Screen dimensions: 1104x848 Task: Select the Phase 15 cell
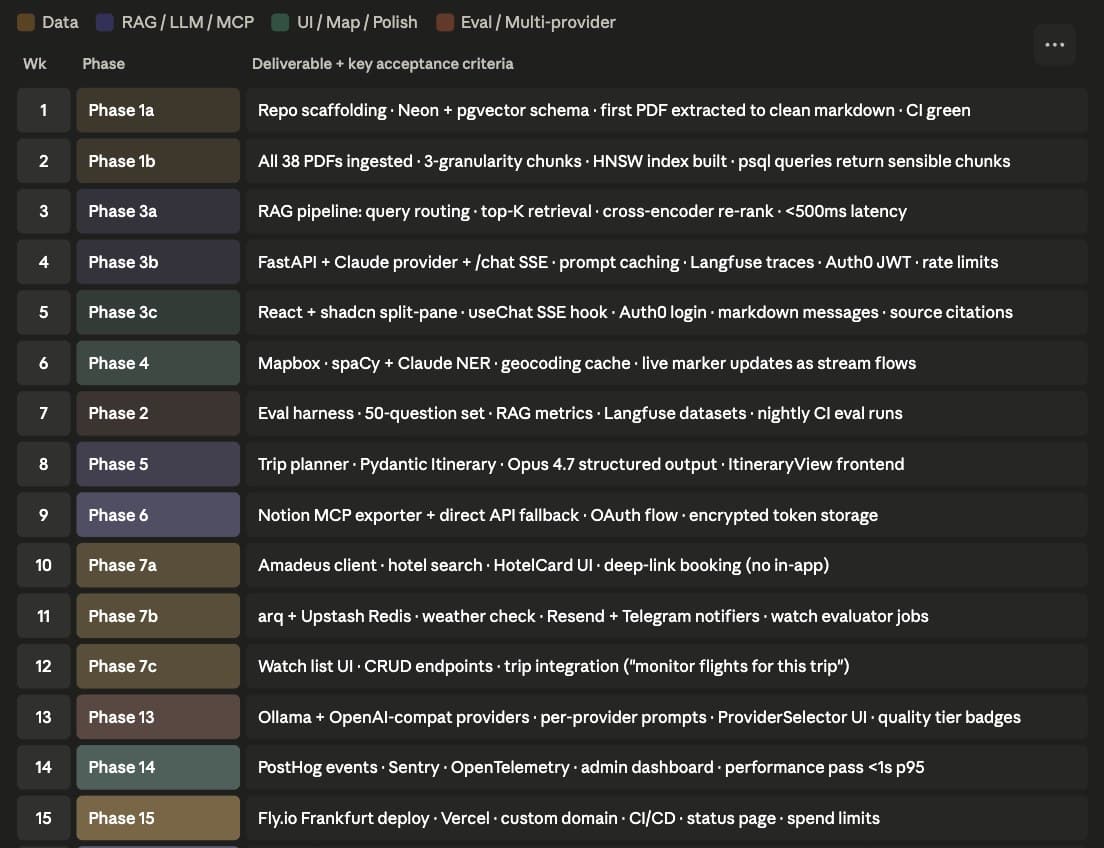pyautogui.click(x=158, y=818)
